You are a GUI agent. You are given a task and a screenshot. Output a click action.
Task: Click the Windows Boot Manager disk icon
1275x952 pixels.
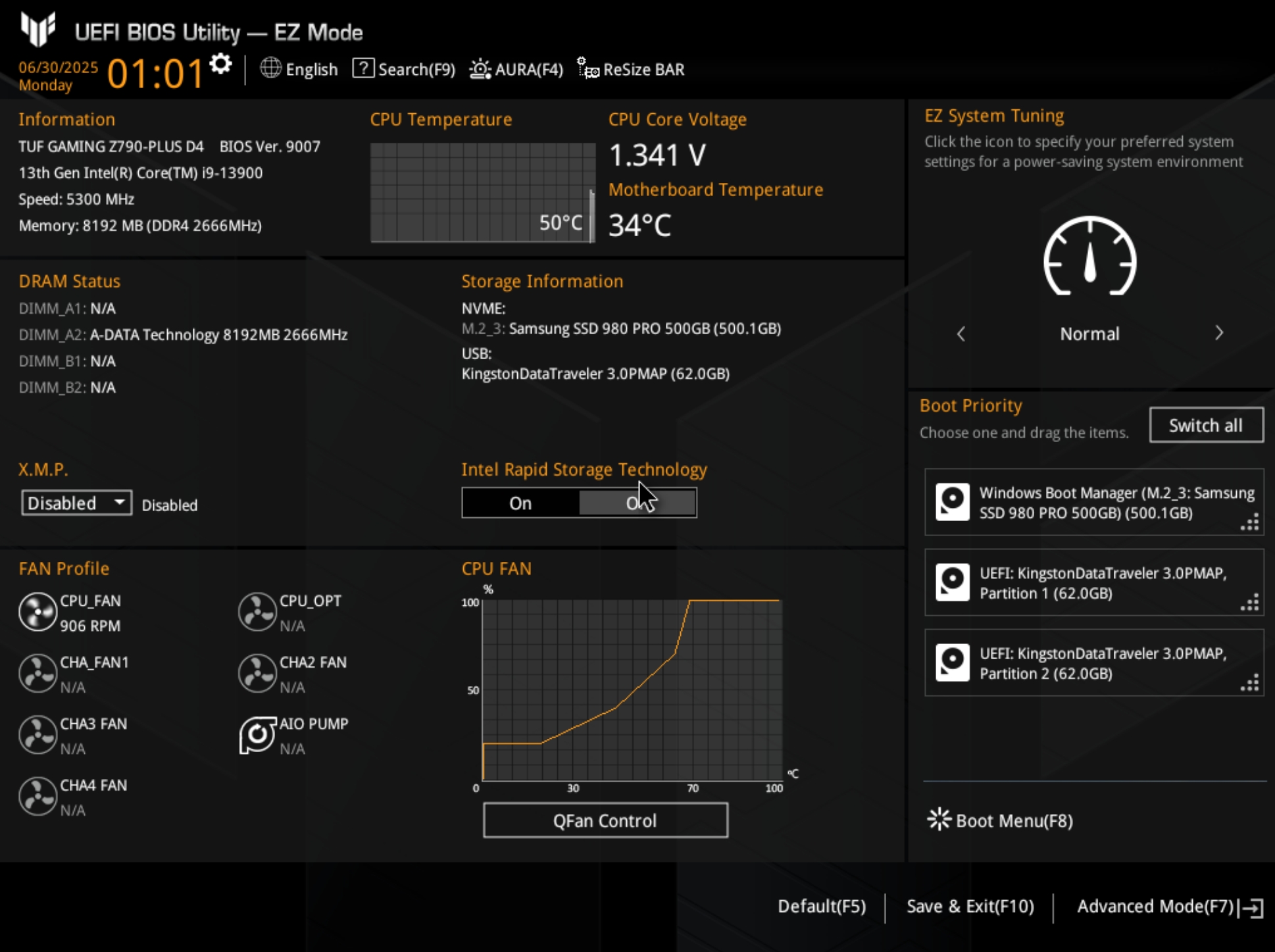tap(953, 502)
